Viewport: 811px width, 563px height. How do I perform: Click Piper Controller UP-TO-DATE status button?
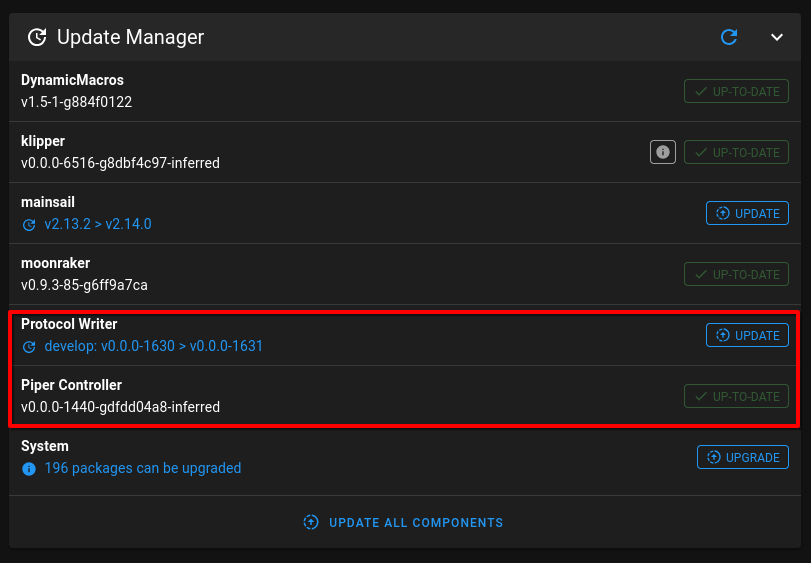pyautogui.click(x=736, y=396)
